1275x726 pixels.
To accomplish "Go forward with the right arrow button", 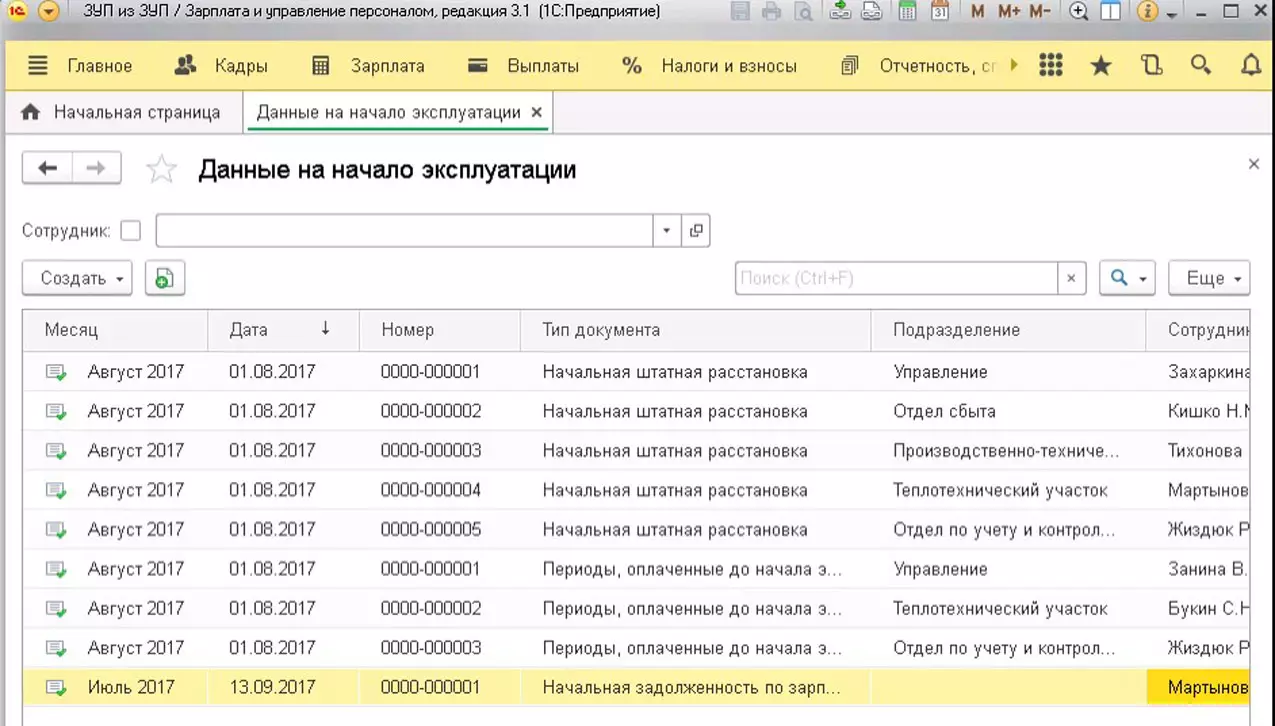I will 96,168.
